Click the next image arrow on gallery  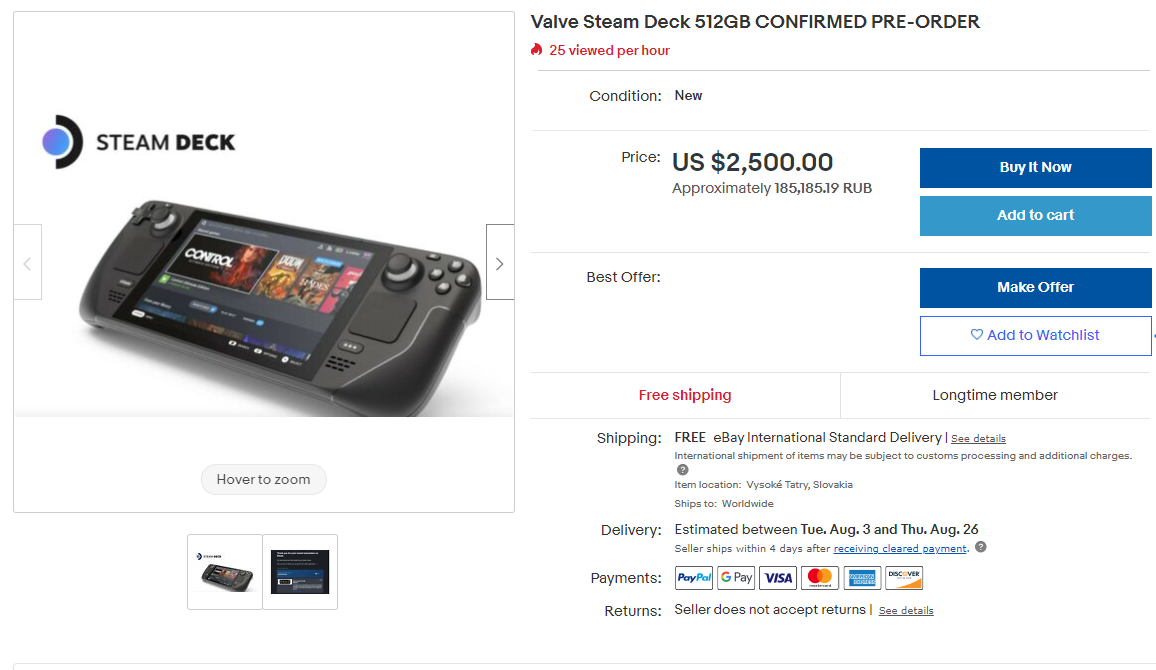click(500, 262)
